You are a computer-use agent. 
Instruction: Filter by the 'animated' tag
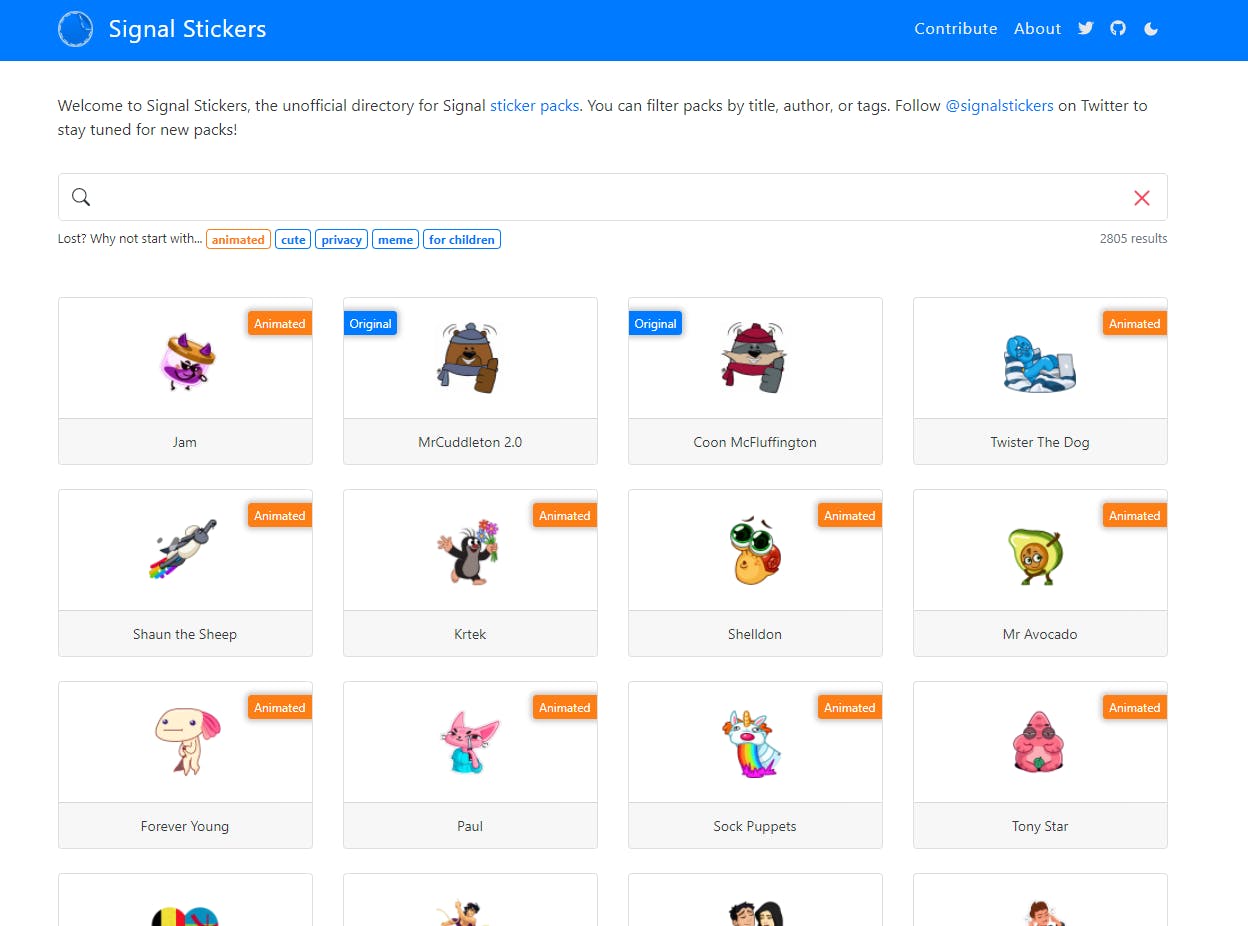238,240
